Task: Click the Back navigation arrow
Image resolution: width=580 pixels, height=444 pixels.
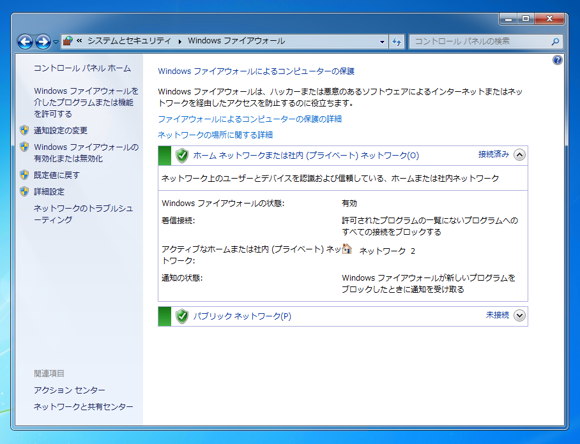Action: coord(25,41)
